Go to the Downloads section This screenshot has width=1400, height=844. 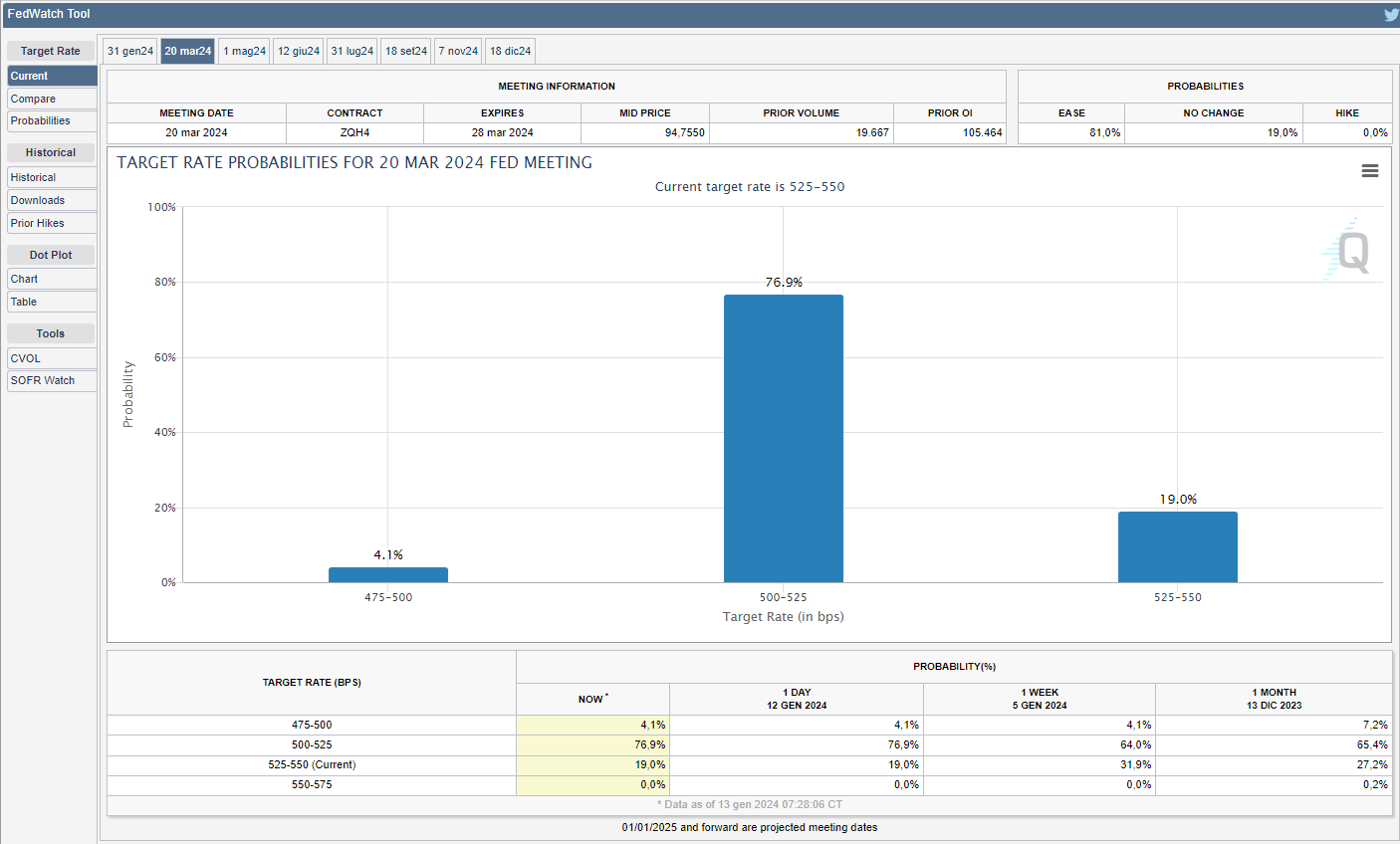point(52,200)
